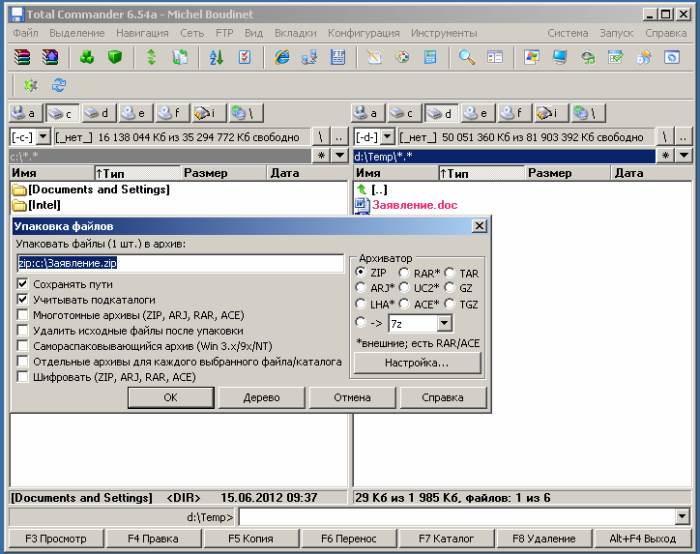This screenshot has width=700, height=554.
Task: Click the green up-down arrows toolbar icon
Action: point(152,57)
